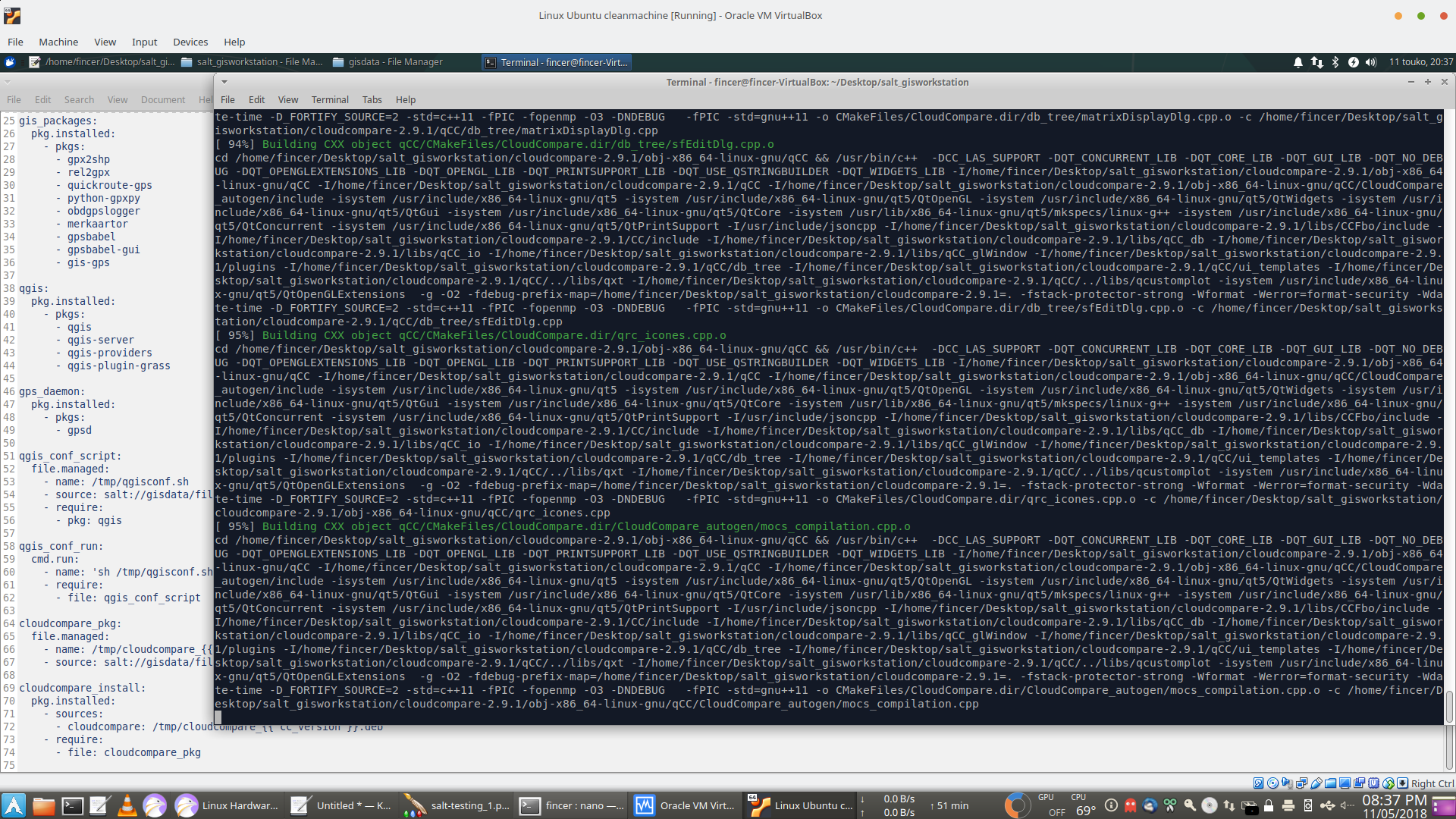Open the gisdata File Manager tab
The image size is (1456, 819).
pyautogui.click(x=400, y=62)
